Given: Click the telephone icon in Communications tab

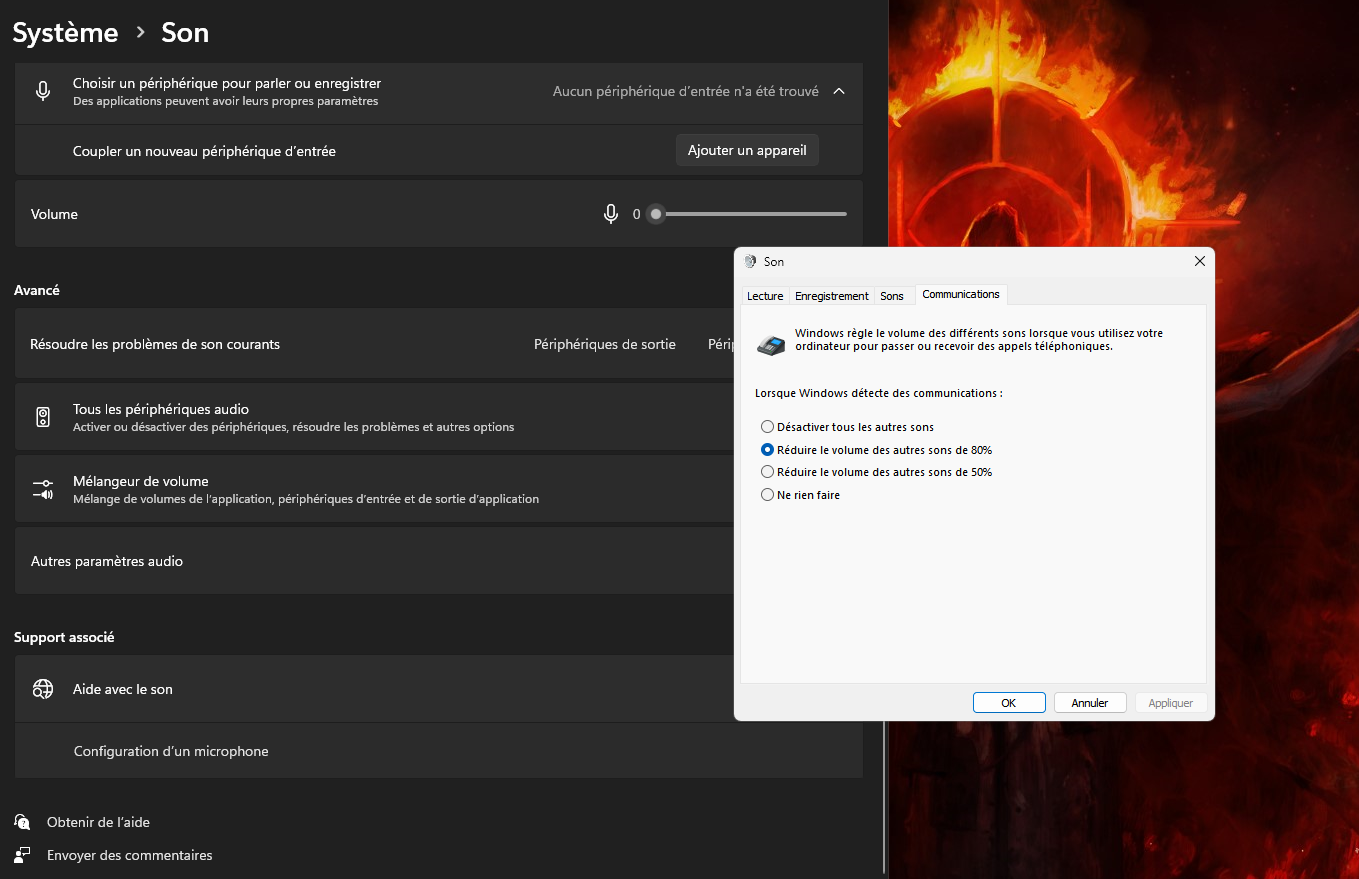Looking at the screenshot, I should pos(771,345).
